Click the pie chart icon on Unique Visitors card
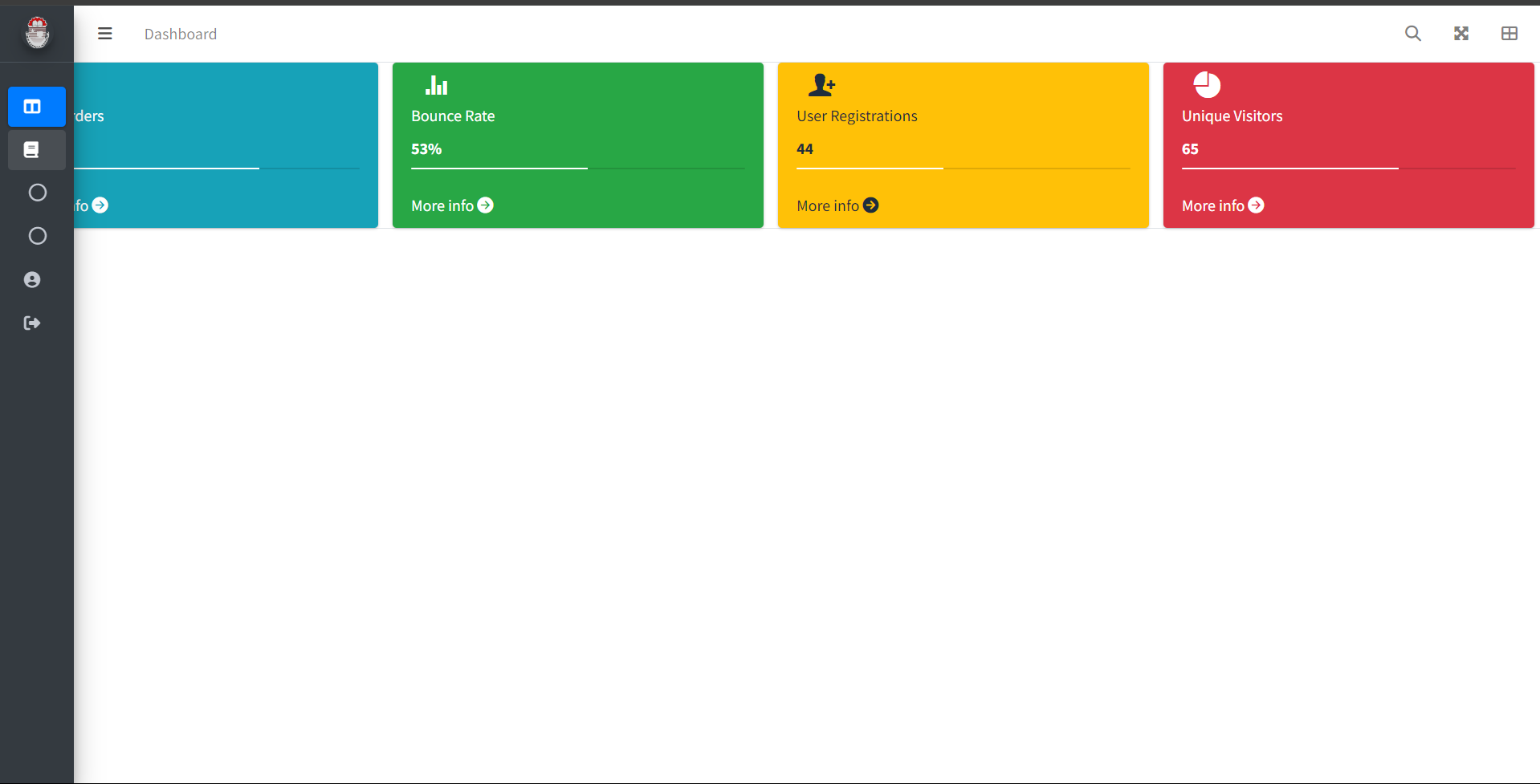 pos(1207,85)
